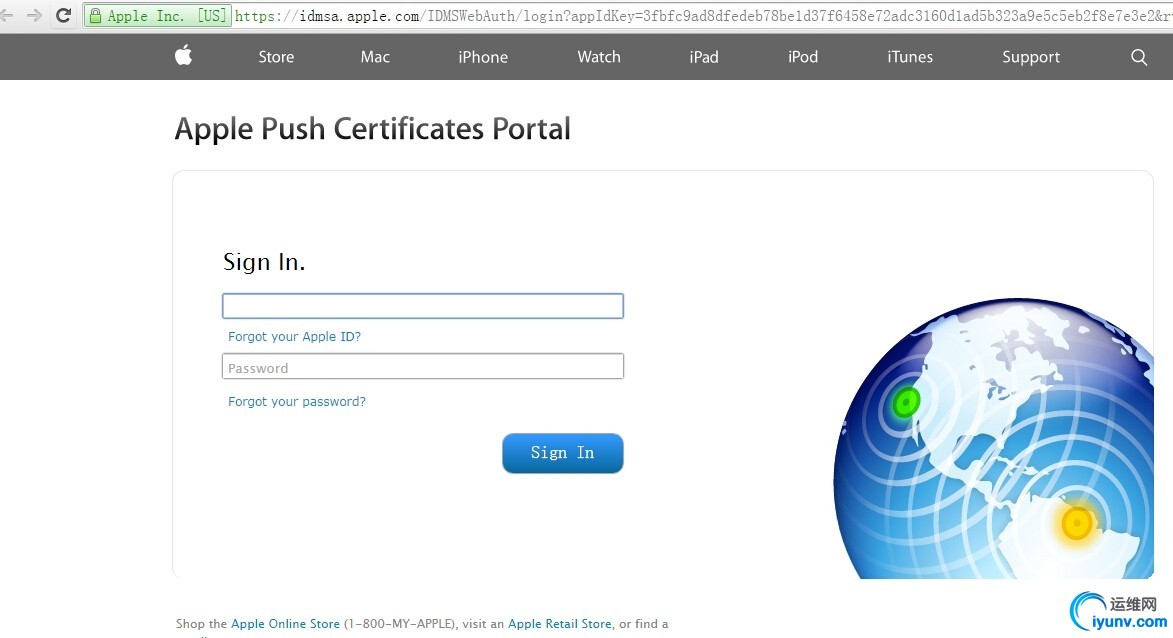Follow the 'Forgot your password?' link
Viewport: 1173px width, 638px height.
pos(296,402)
